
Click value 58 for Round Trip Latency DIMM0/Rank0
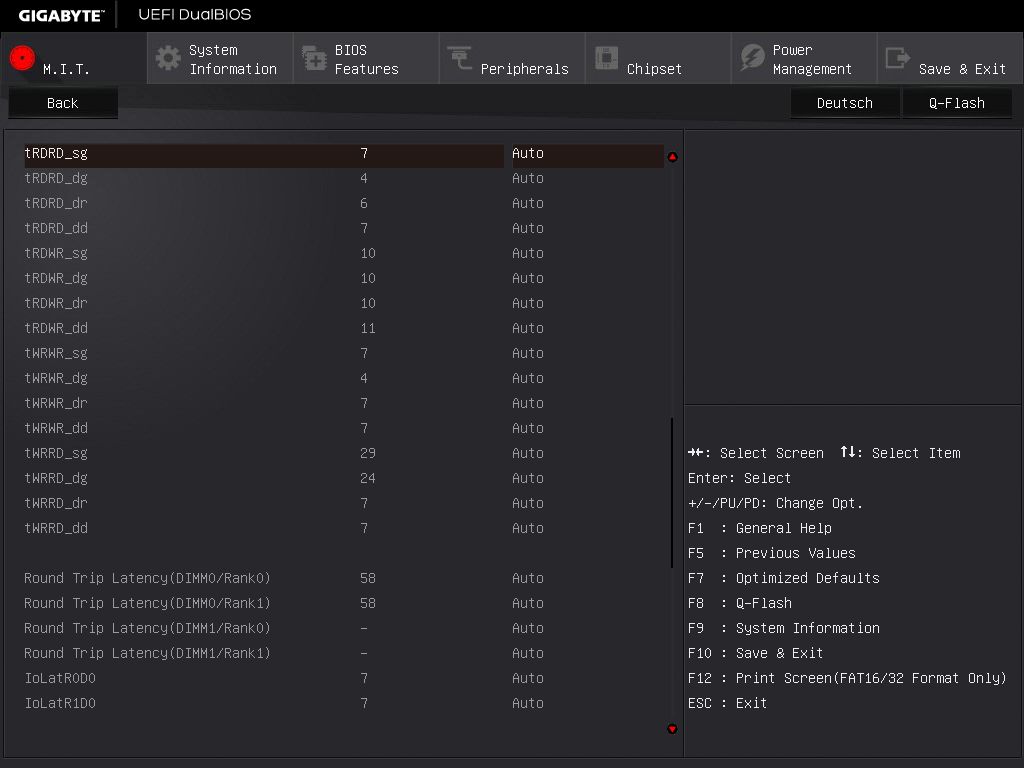coord(368,578)
